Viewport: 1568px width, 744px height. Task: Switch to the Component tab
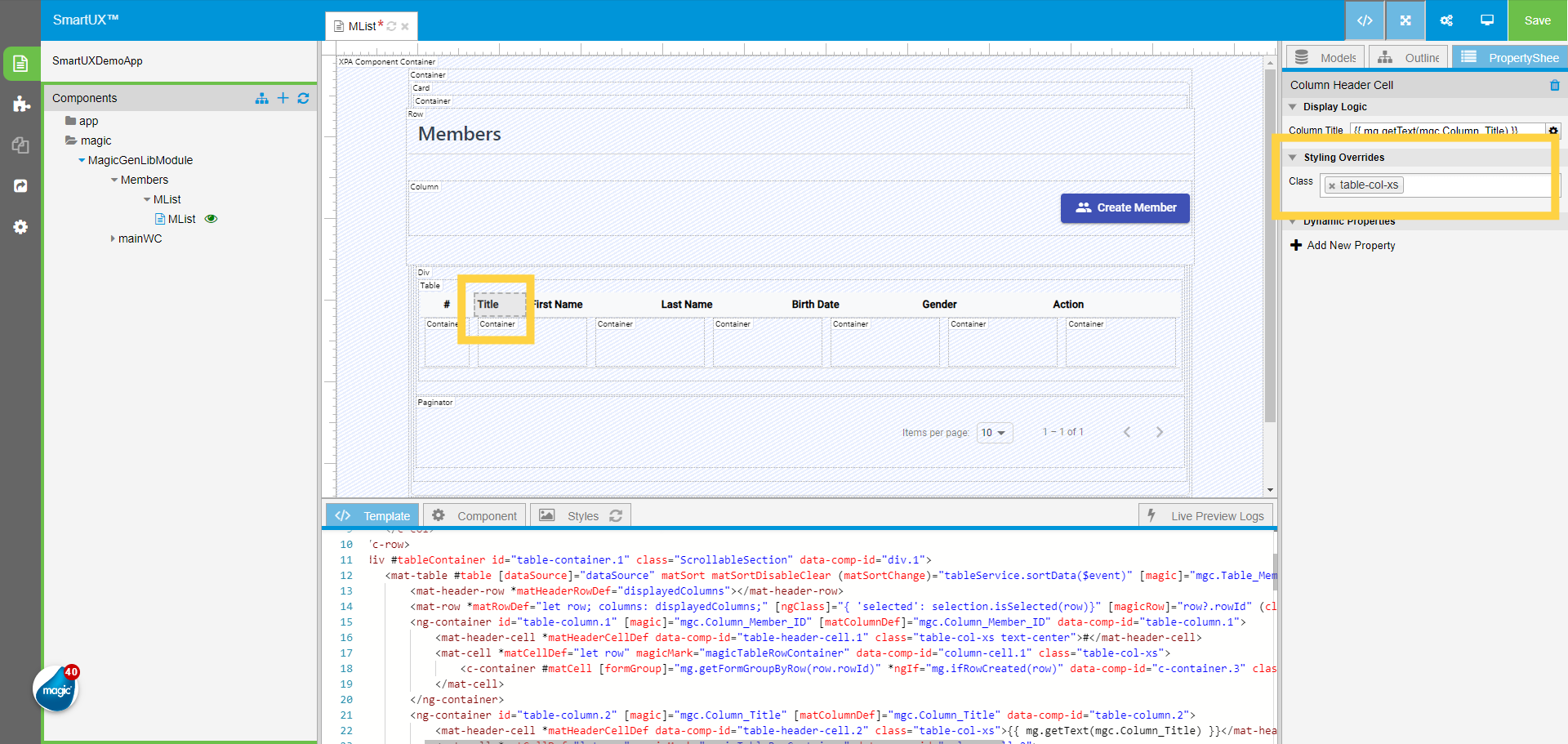click(x=474, y=516)
